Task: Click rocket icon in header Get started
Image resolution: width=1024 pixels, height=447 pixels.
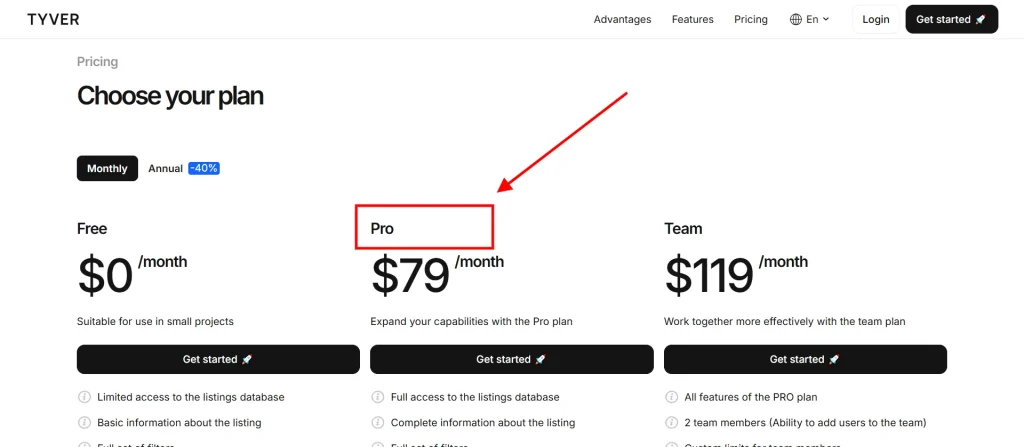Action: (x=980, y=19)
